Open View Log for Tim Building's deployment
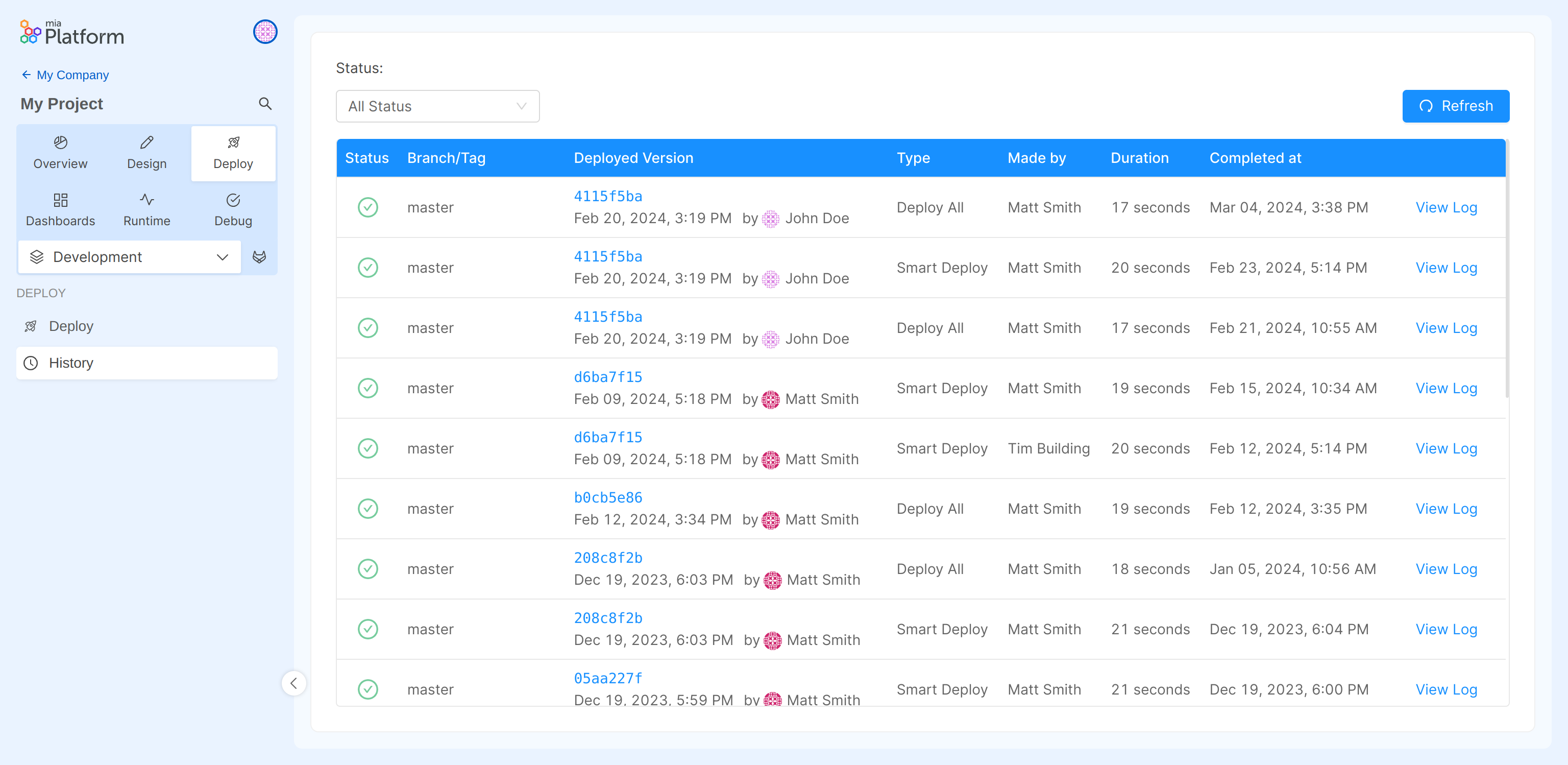This screenshot has height=765, width=1568. [x=1445, y=449]
